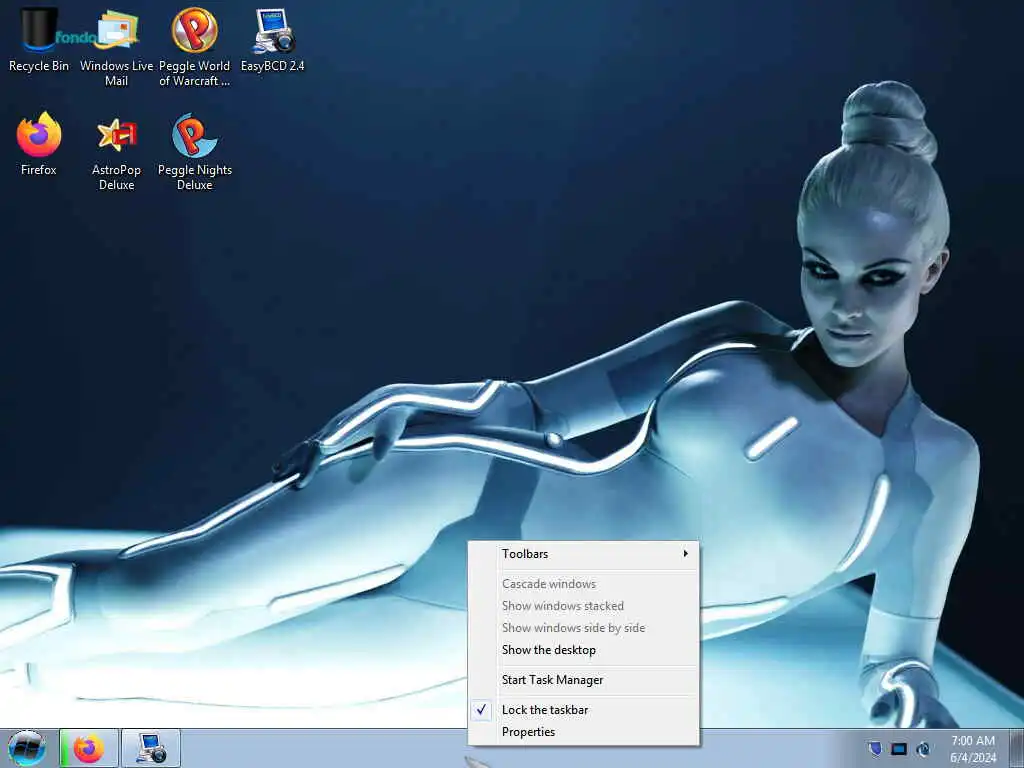
Task: Open taskbar Properties from context menu
Action: (x=584, y=732)
